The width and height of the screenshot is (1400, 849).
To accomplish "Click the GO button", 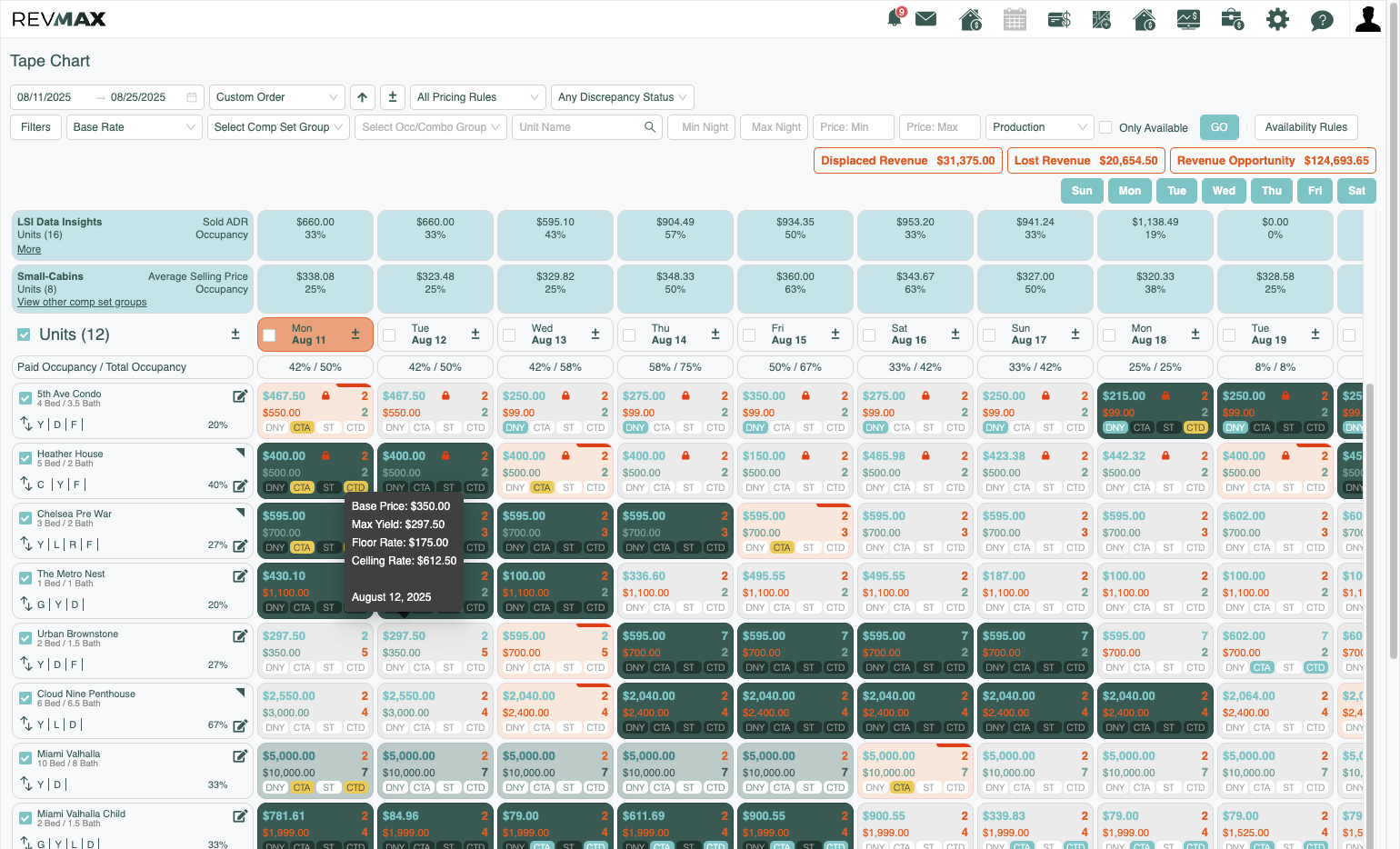I will point(1219,127).
